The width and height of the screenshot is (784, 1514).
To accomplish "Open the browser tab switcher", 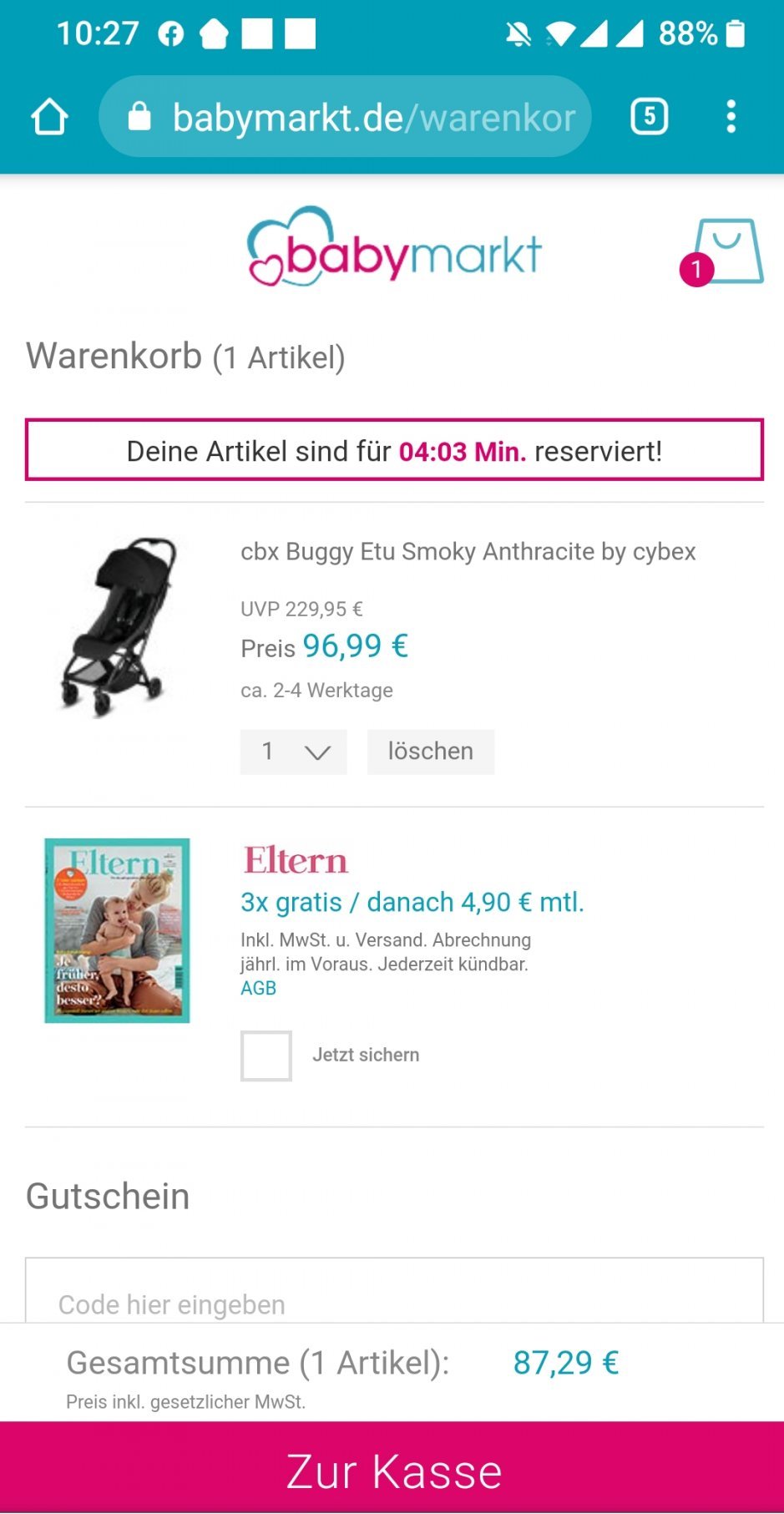I will 649,117.
